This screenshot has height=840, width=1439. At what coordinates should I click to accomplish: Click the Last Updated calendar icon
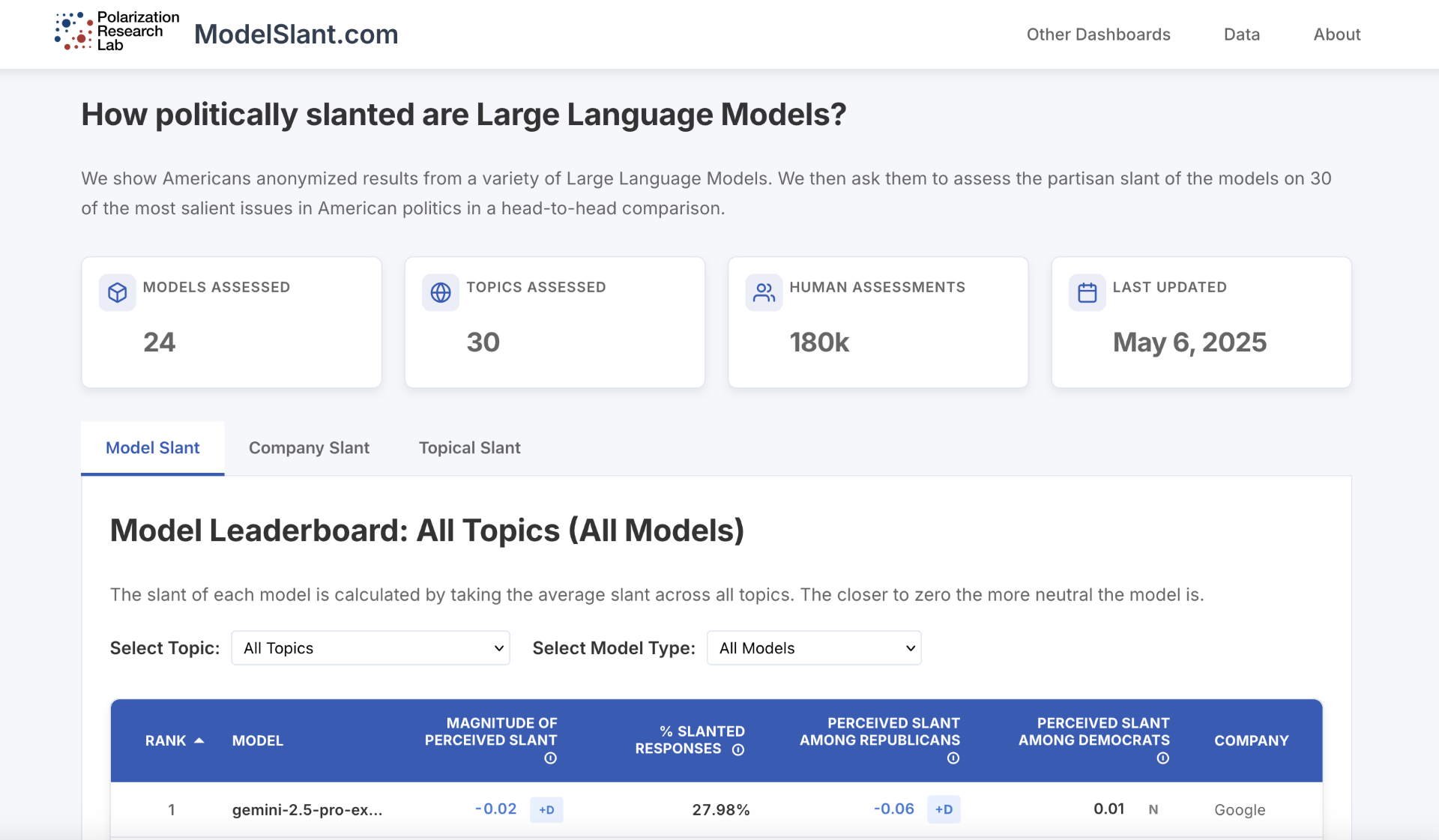1087,292
